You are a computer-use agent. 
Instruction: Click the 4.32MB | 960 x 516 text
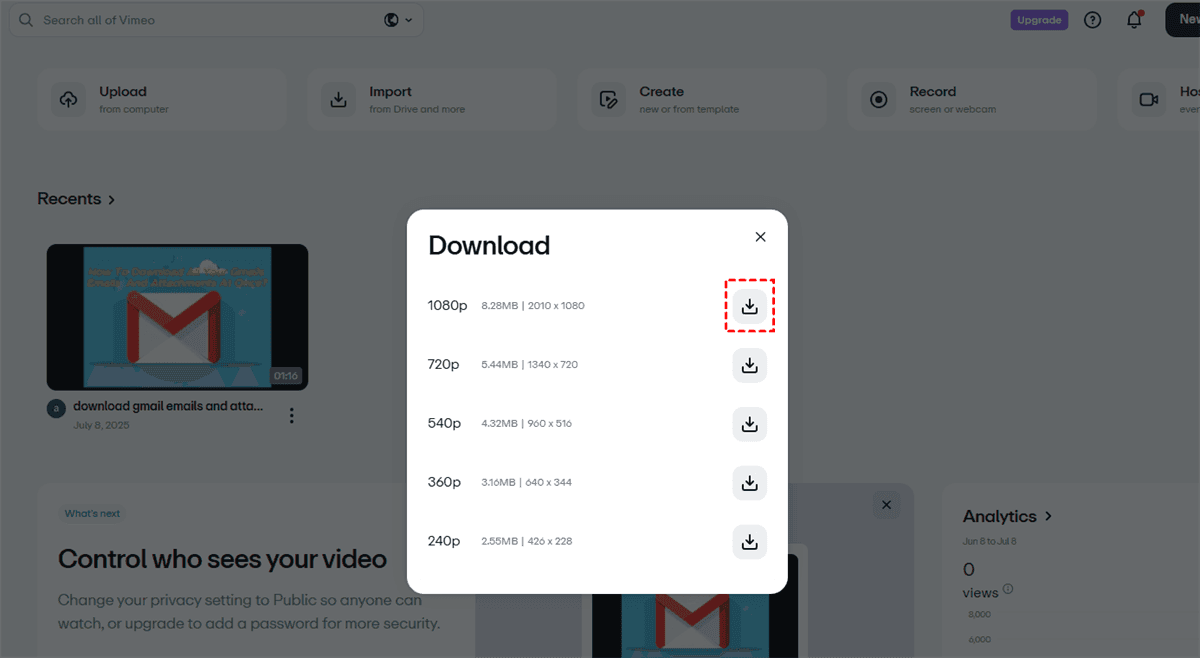[x=526, y=424]
